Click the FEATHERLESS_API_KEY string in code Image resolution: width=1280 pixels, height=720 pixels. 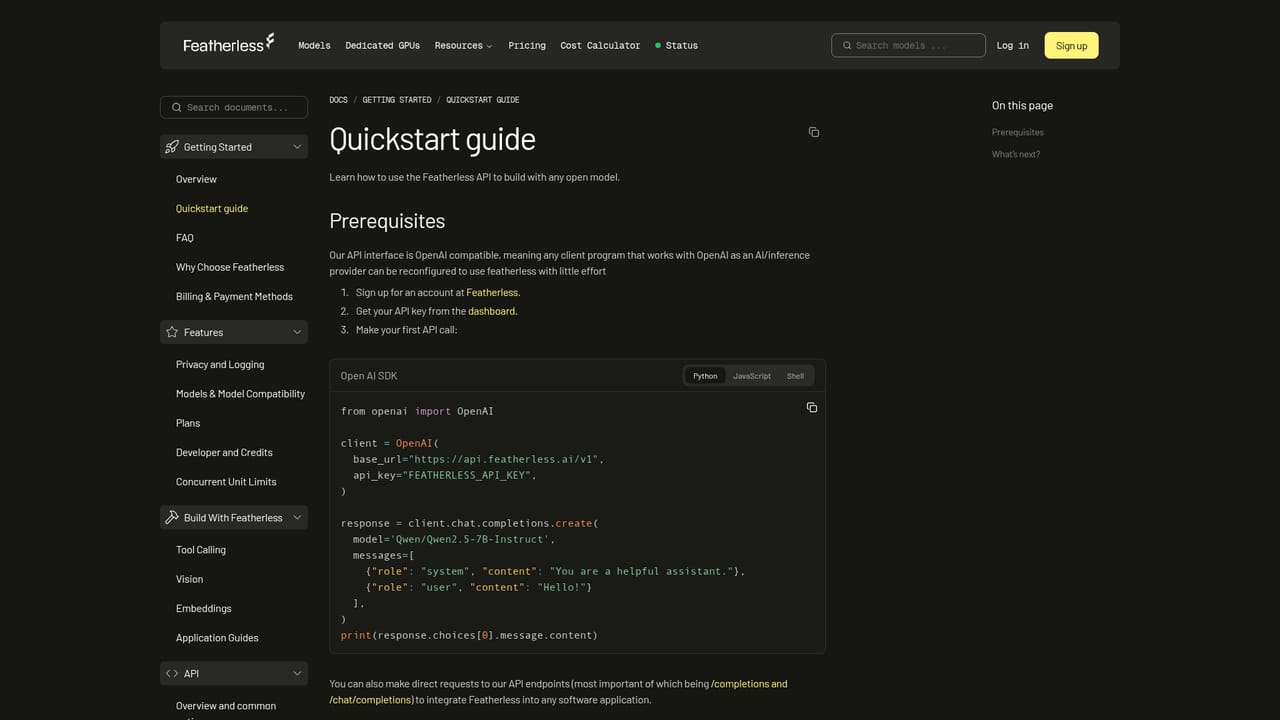(x=468, y=475)
